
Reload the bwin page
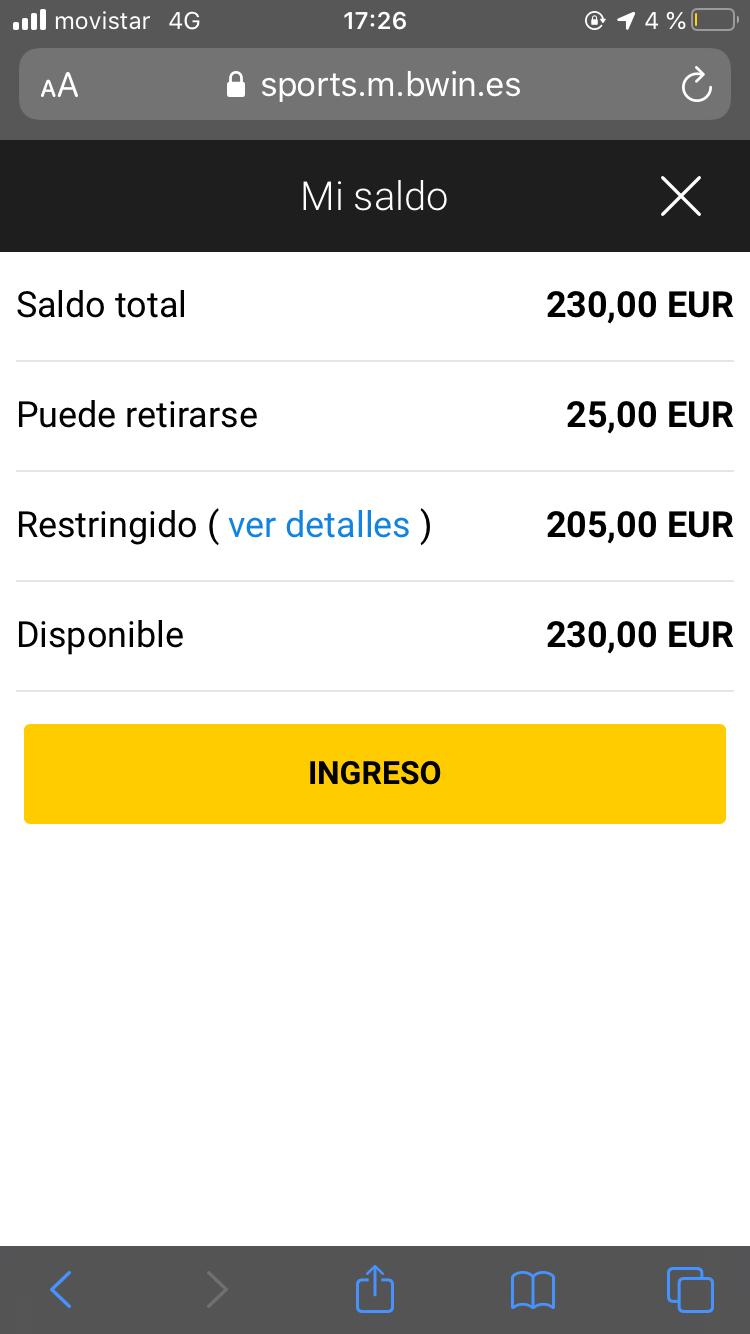[696, 86]
